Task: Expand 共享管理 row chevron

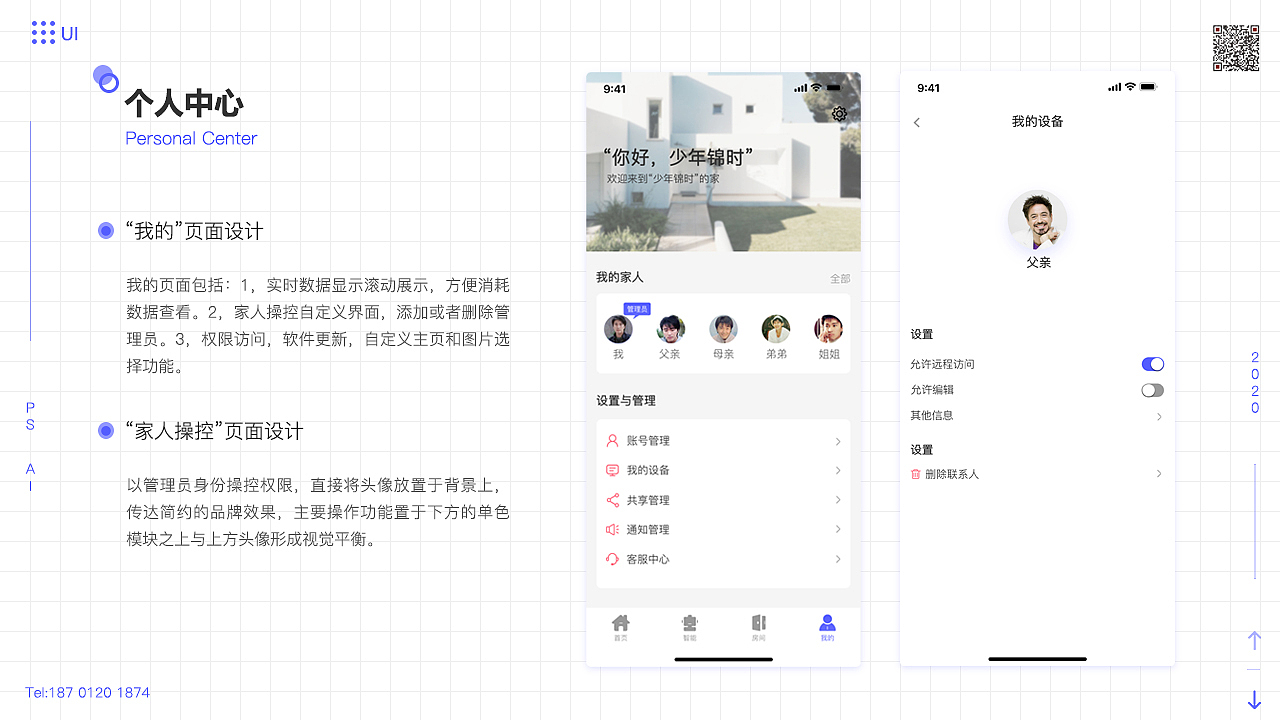Action: tap(838, 500)
